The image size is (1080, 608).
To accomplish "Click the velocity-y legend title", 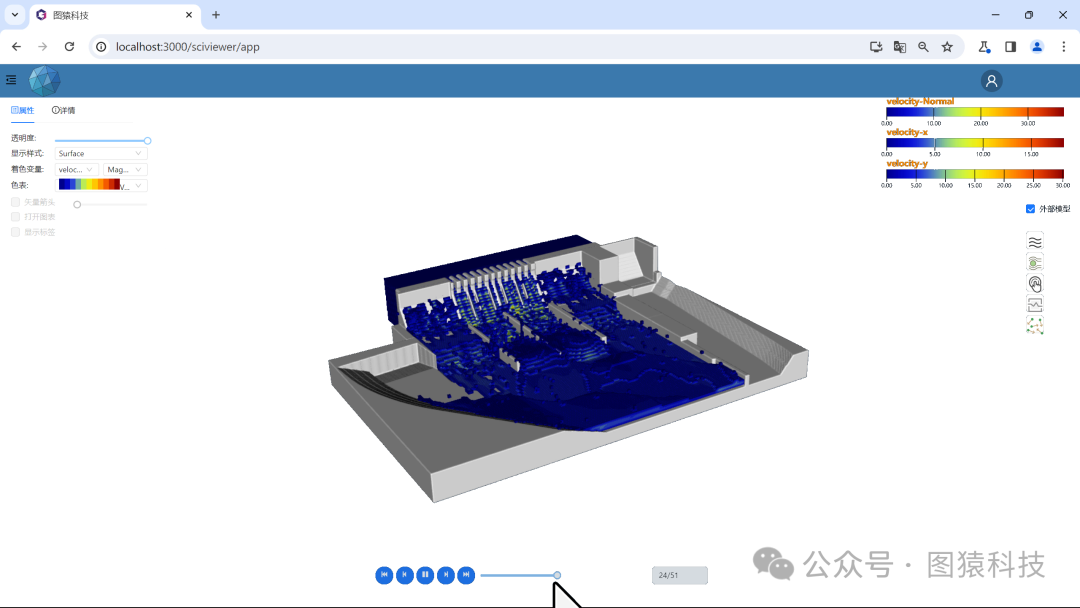I will point(906,163).
